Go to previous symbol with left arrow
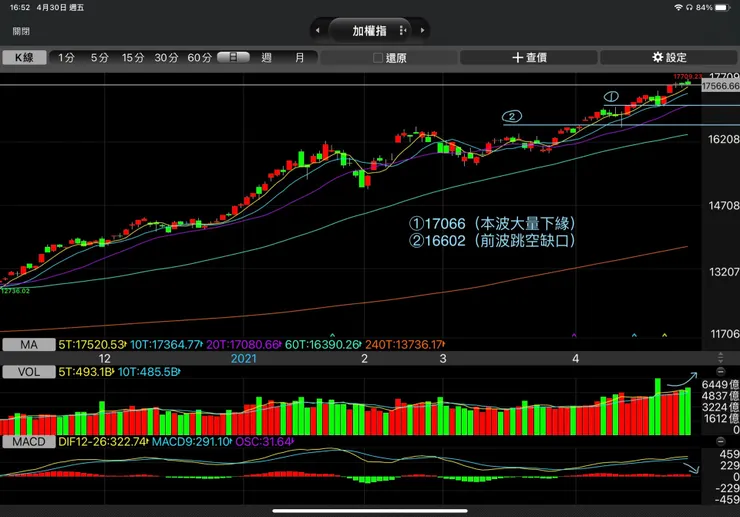This screenshot has width=740, height=517. (x=318, y=31)
